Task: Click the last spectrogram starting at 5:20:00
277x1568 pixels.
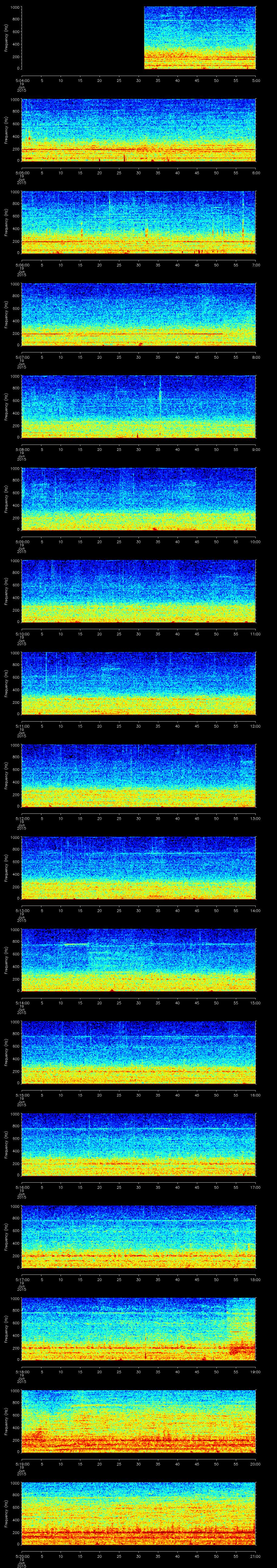Action: [x=138, y=1513]
